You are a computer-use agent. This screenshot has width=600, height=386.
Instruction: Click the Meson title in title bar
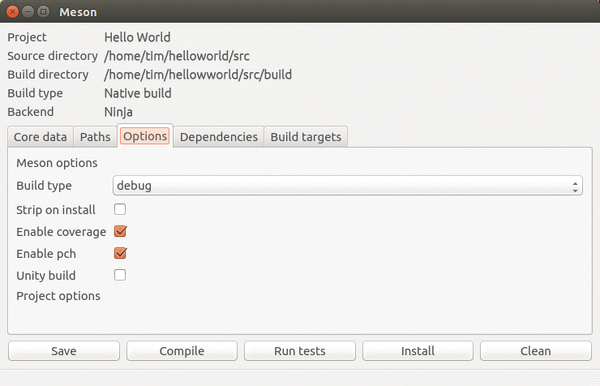[78, 12]
